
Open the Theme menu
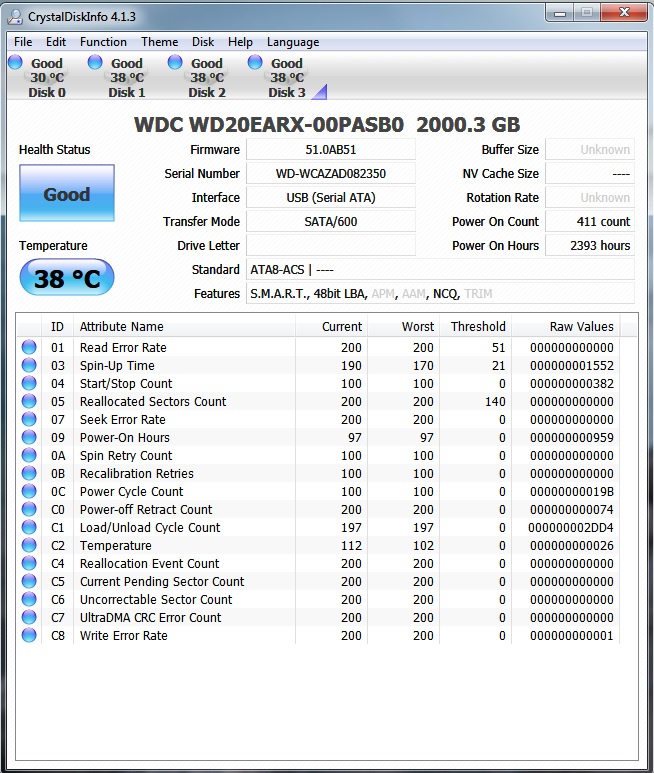point(160,42)
